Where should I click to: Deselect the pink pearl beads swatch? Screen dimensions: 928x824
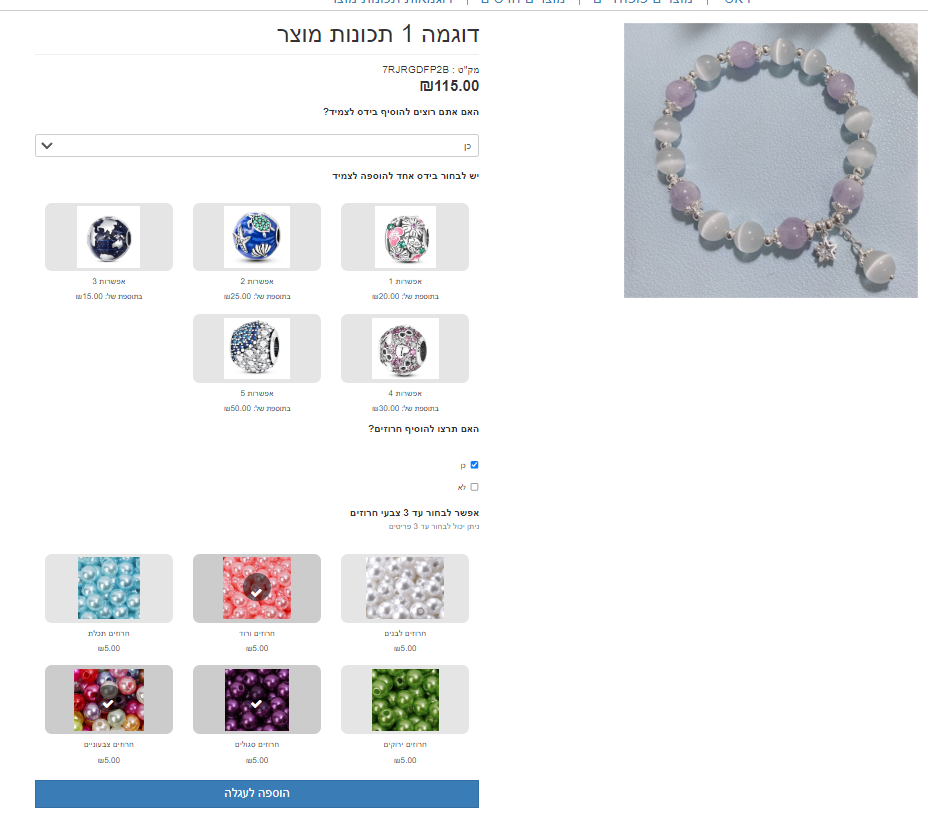257,588
